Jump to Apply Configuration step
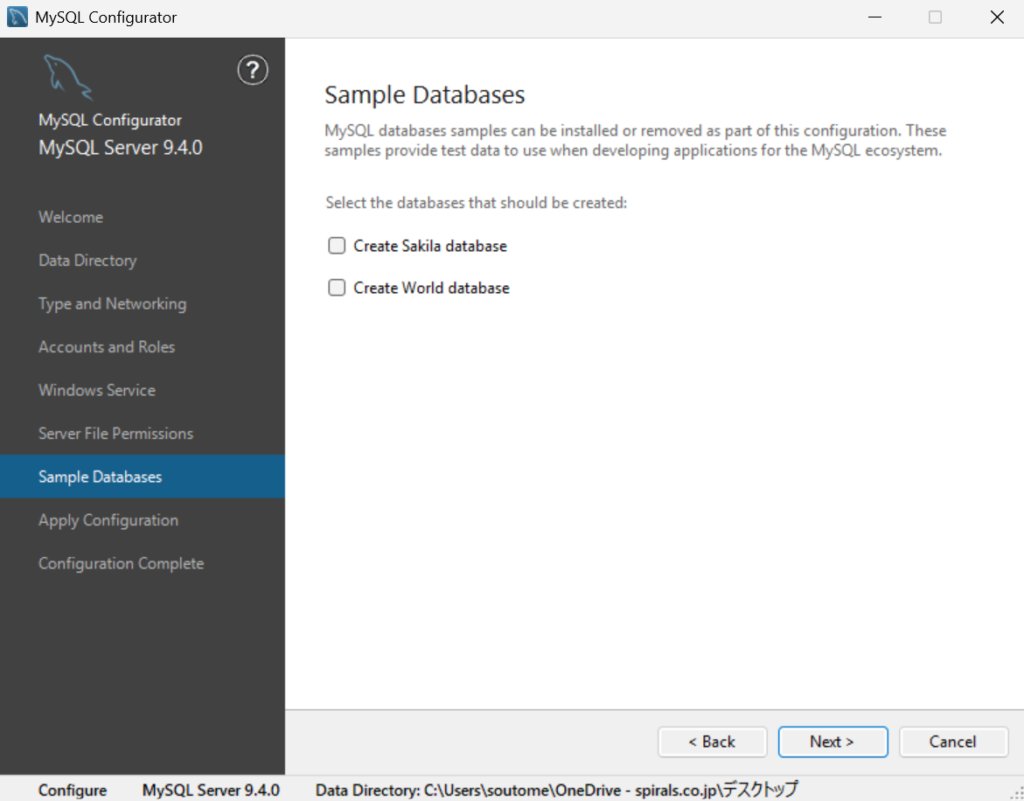This screenshot has width=1024, height=801. tap(108, 520)
